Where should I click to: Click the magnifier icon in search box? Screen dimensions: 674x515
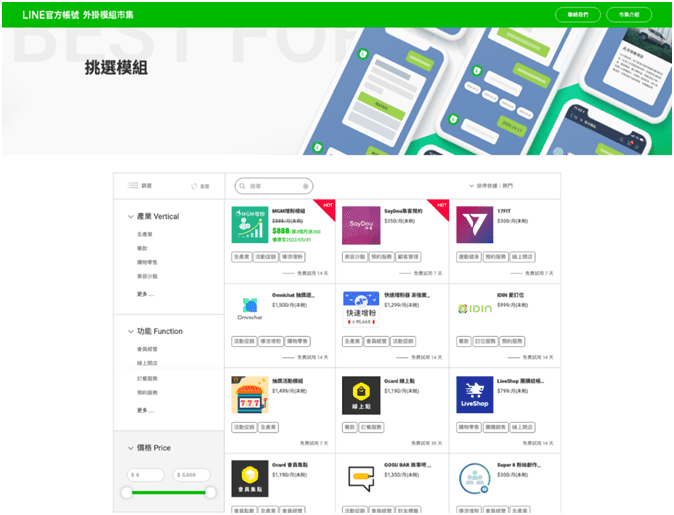[242, 186]
